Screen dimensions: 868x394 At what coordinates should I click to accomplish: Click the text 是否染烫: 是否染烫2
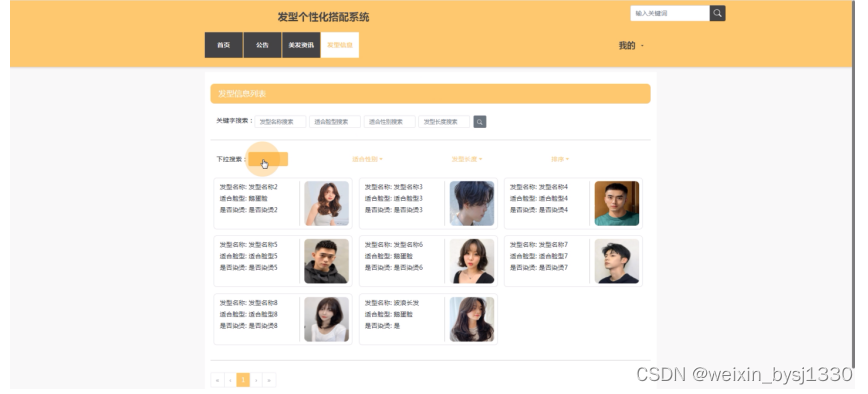point(249,210)
